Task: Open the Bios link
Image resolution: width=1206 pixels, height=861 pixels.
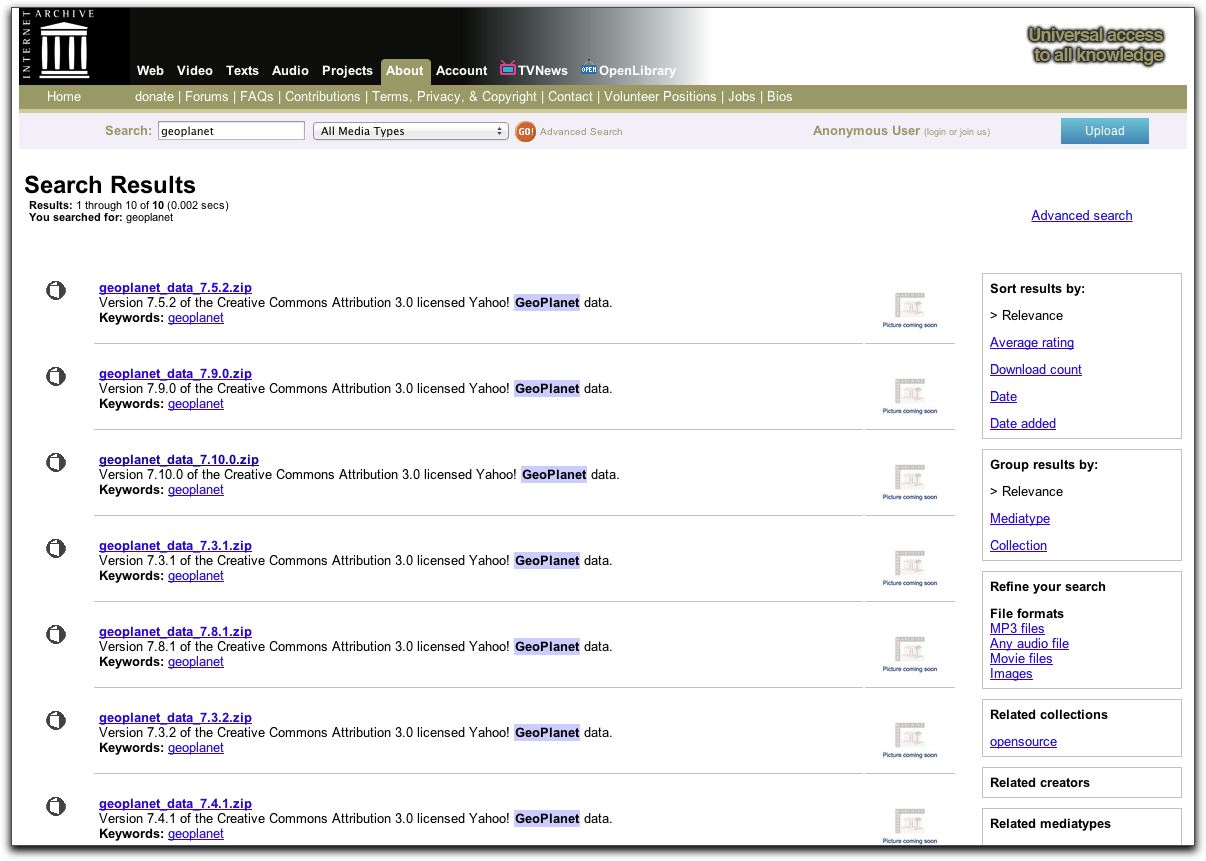Action: coord(780,97)
